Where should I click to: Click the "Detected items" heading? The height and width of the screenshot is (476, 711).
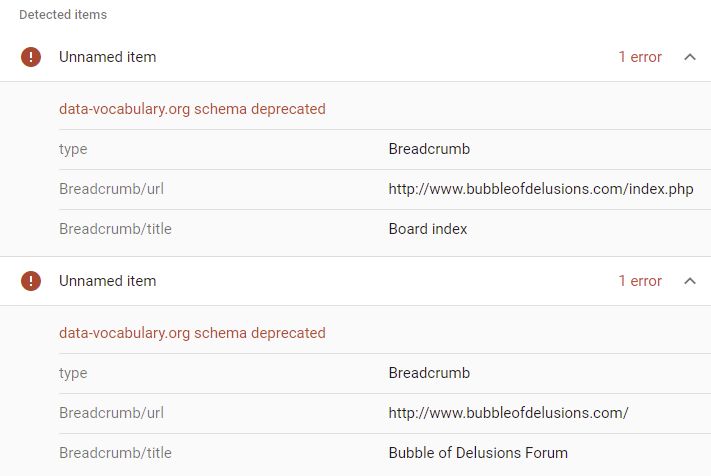(63, 15)
